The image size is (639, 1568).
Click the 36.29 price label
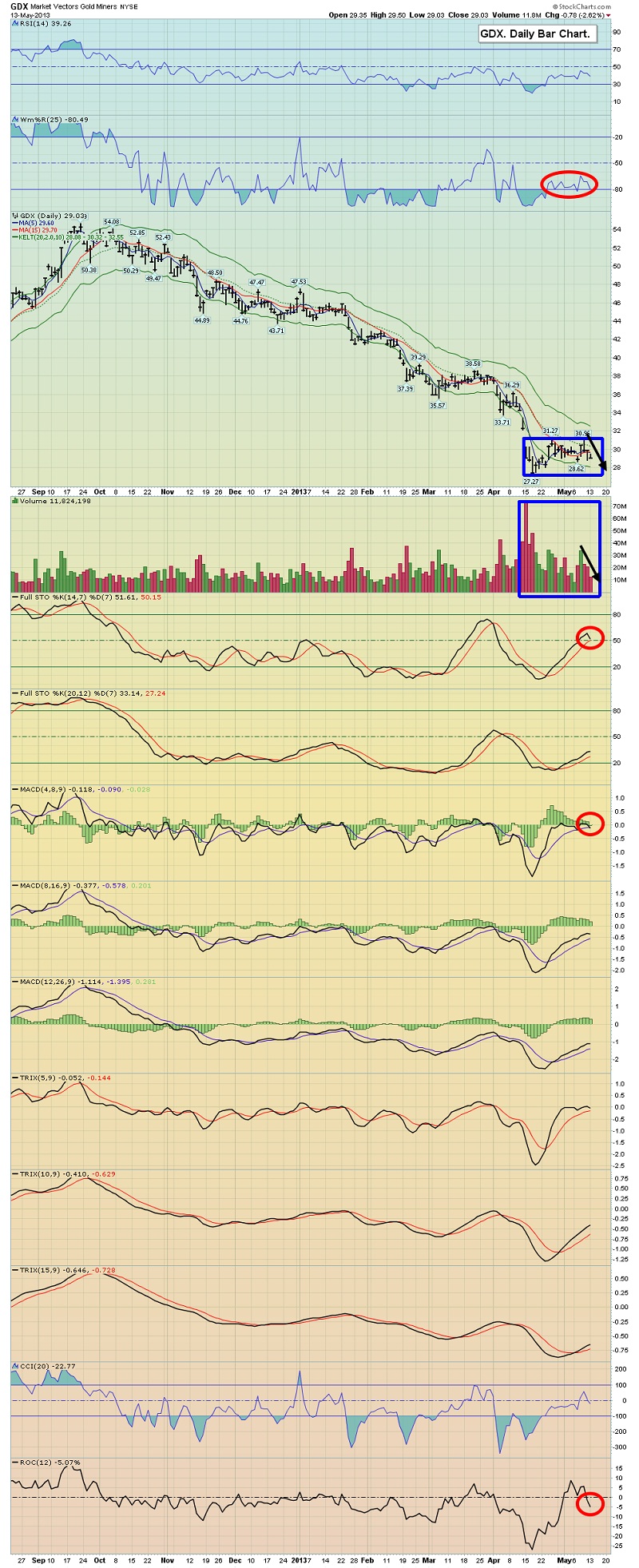point(512,384)
